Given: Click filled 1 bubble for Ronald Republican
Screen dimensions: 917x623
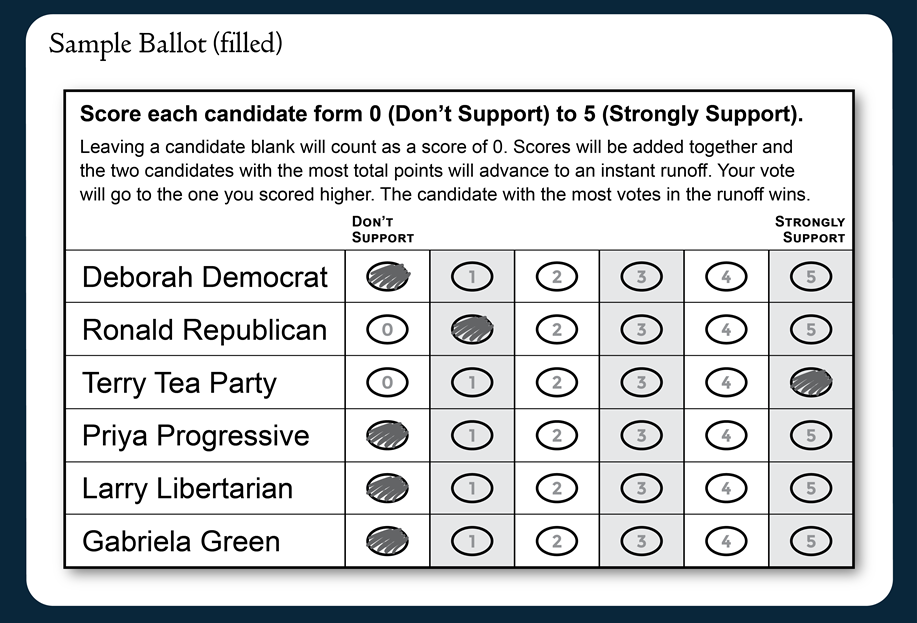Looking at the screenshot, I should point(472,329).
